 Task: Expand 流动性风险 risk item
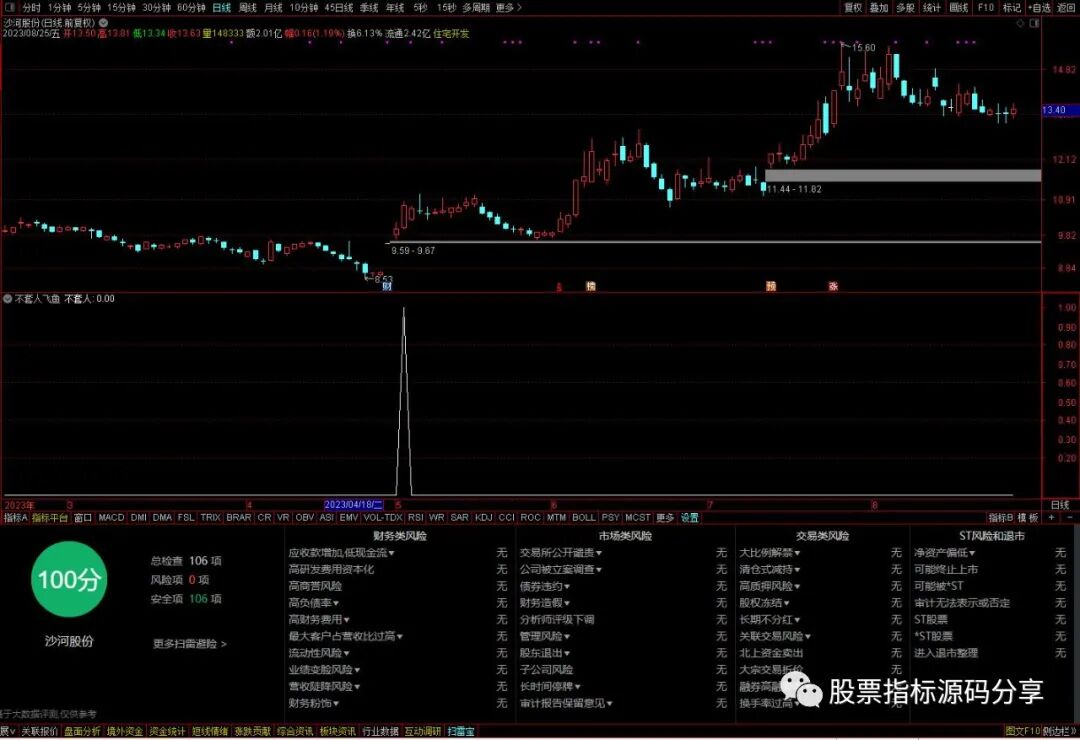click(x=319, y=653)
